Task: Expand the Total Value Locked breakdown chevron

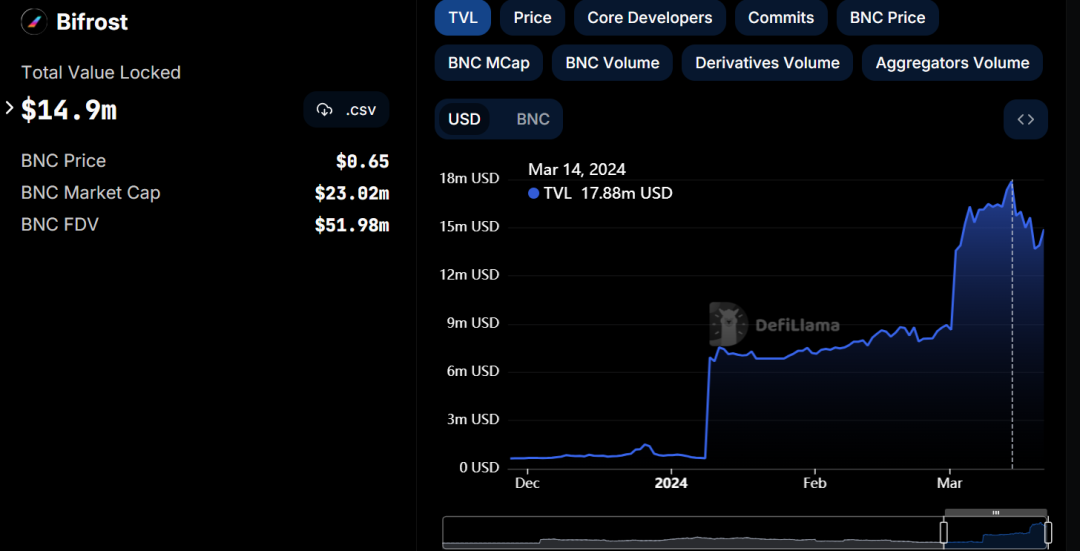Action: [x=9, y=108]
